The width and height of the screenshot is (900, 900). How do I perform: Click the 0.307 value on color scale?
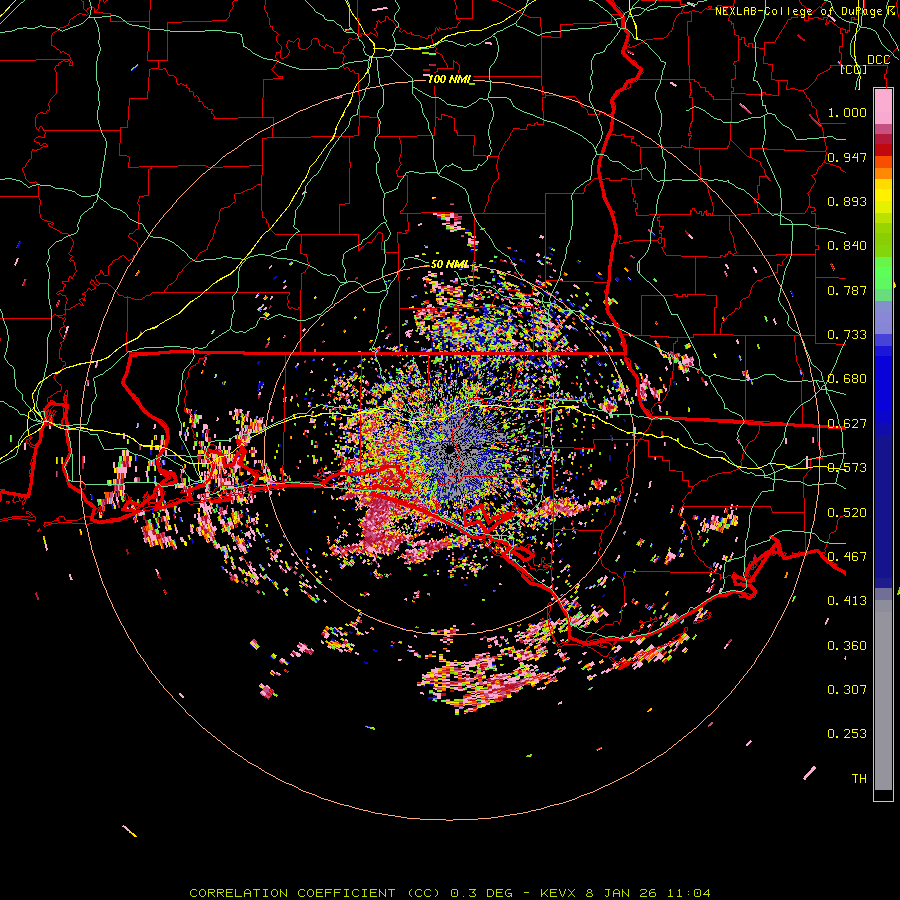coord(847,690)
